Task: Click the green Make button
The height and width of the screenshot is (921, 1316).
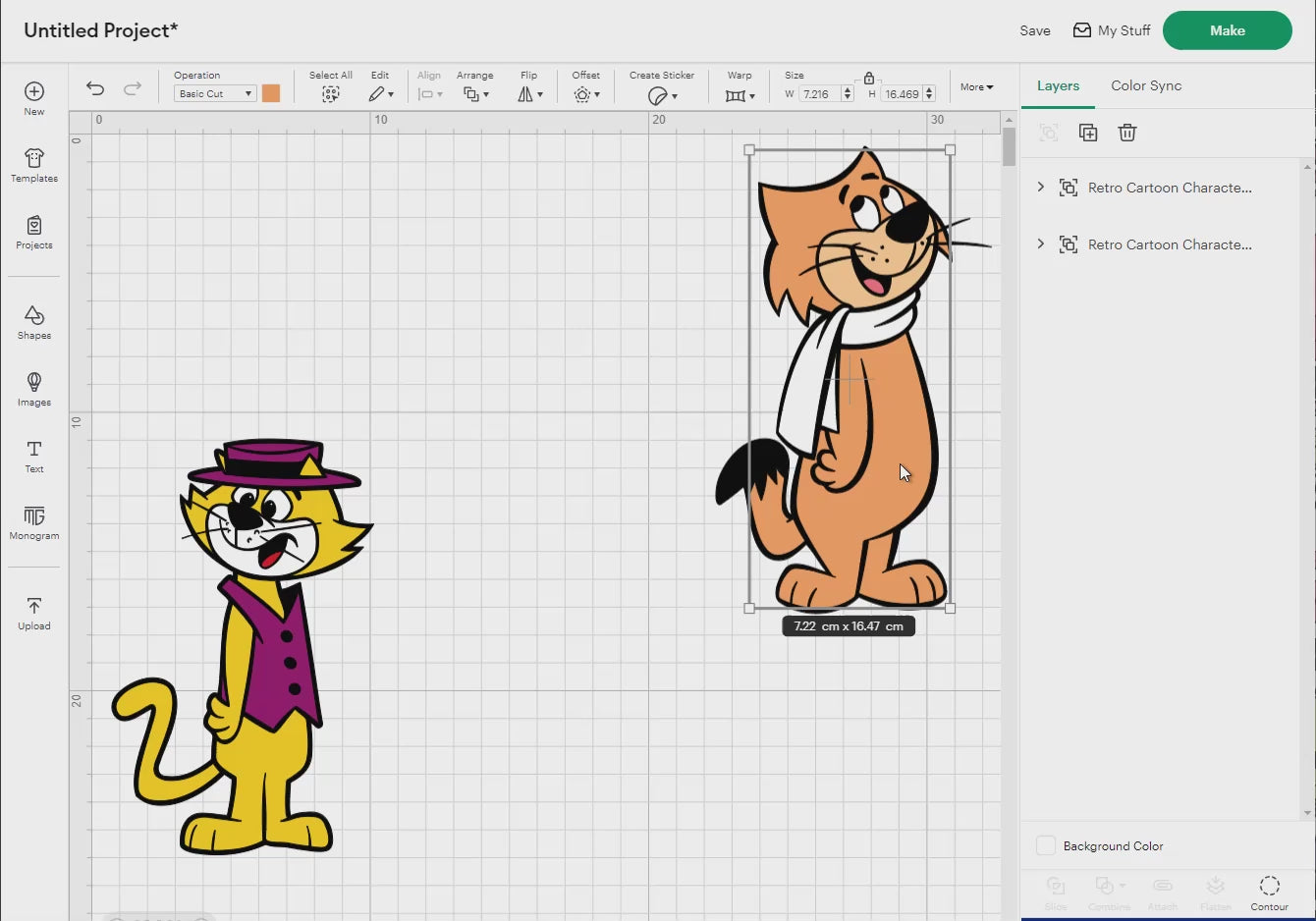Action: 1228,30
